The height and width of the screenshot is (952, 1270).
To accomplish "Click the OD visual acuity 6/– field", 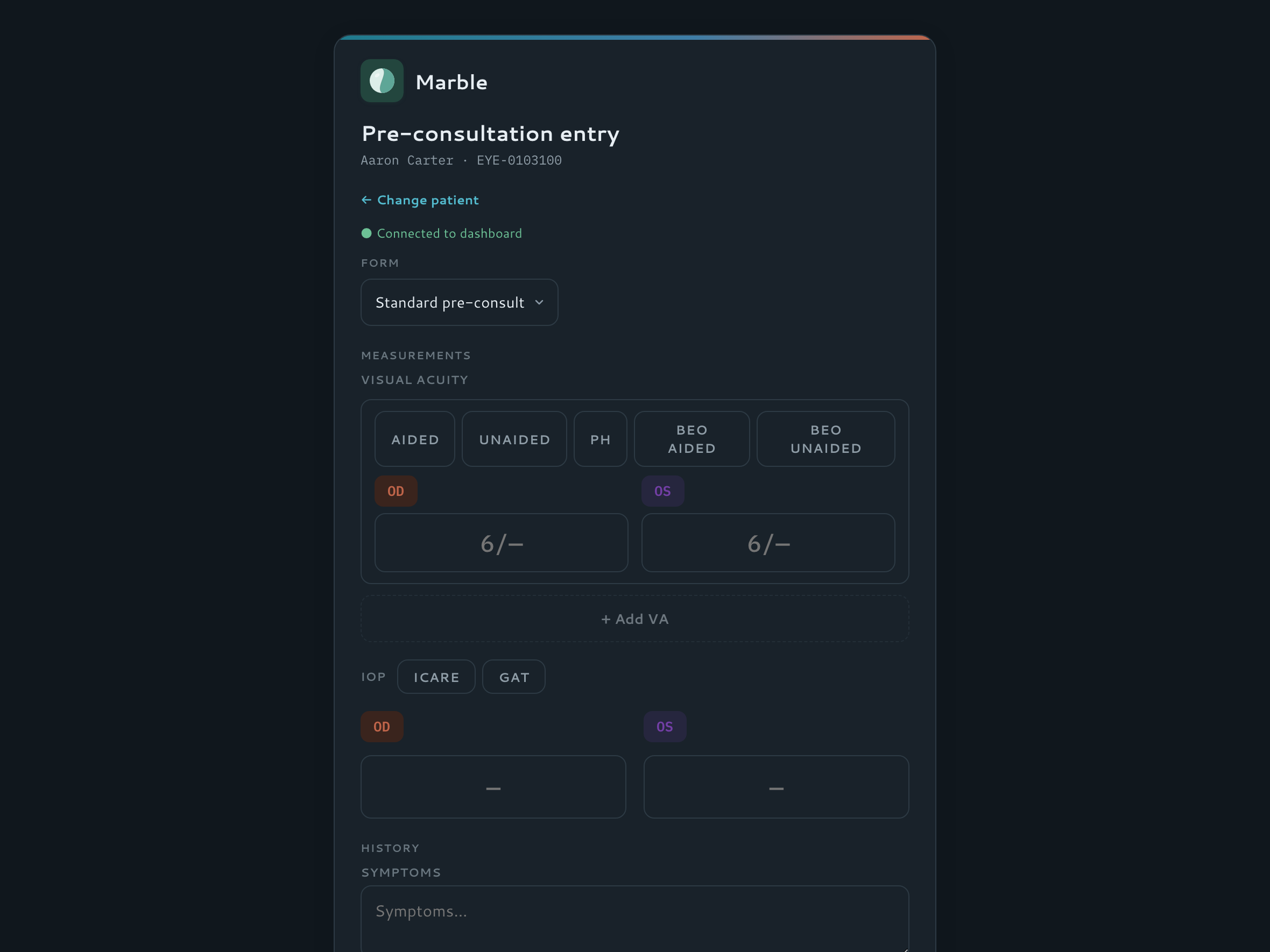I will coord(501,543).
